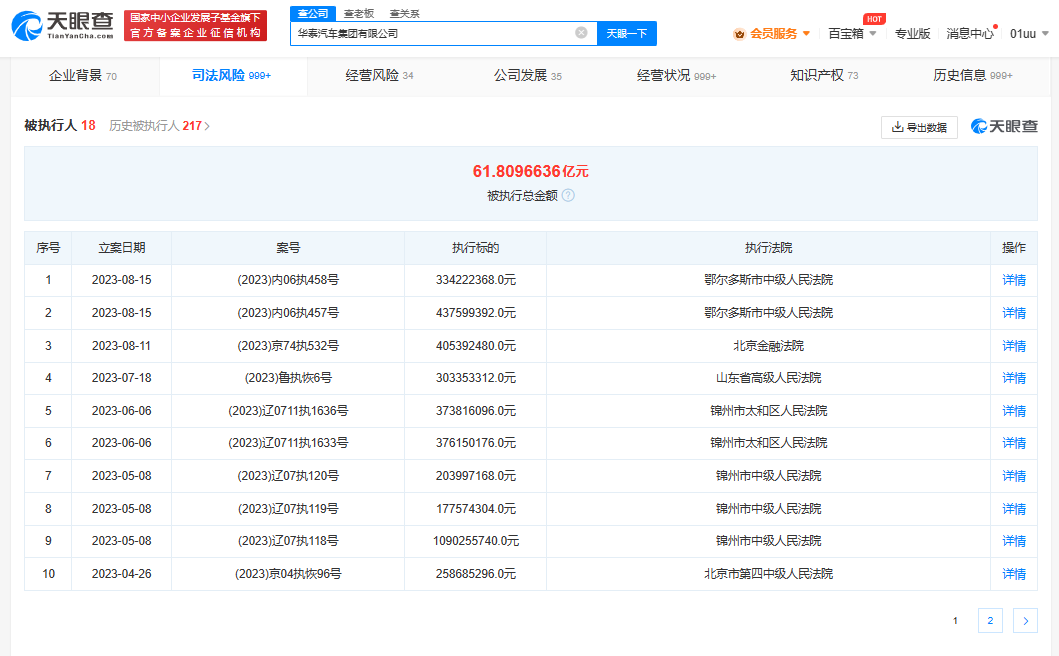The height and width of the screenshot is (656, 1059).
Task: Click the 序号 column header
Action: click(48, 248)
